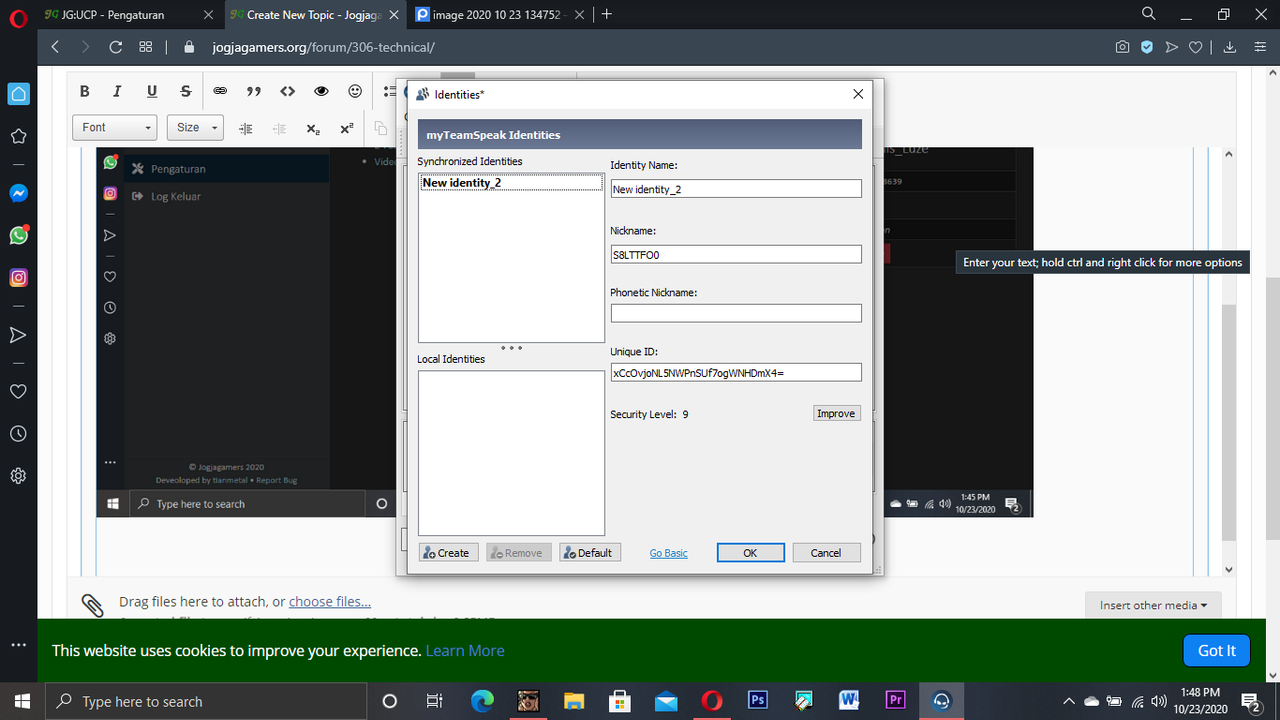Click the paperclip attach icon
1280x720 pixels.
coord(92,605)
